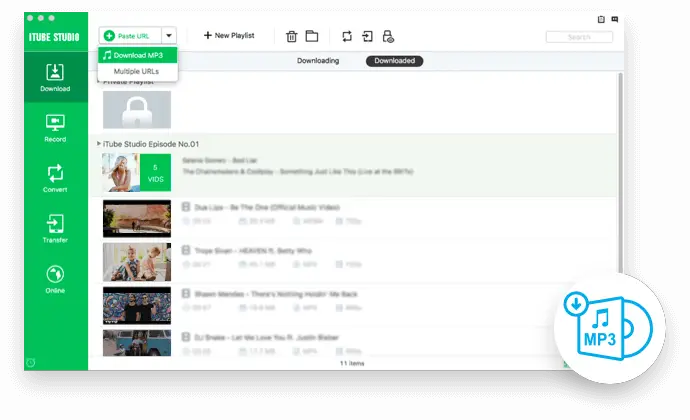Screen dimensions: 690x420
Task: Click the clock scheduler icon at sidebar bottom
Action: (x=30, y=363)
